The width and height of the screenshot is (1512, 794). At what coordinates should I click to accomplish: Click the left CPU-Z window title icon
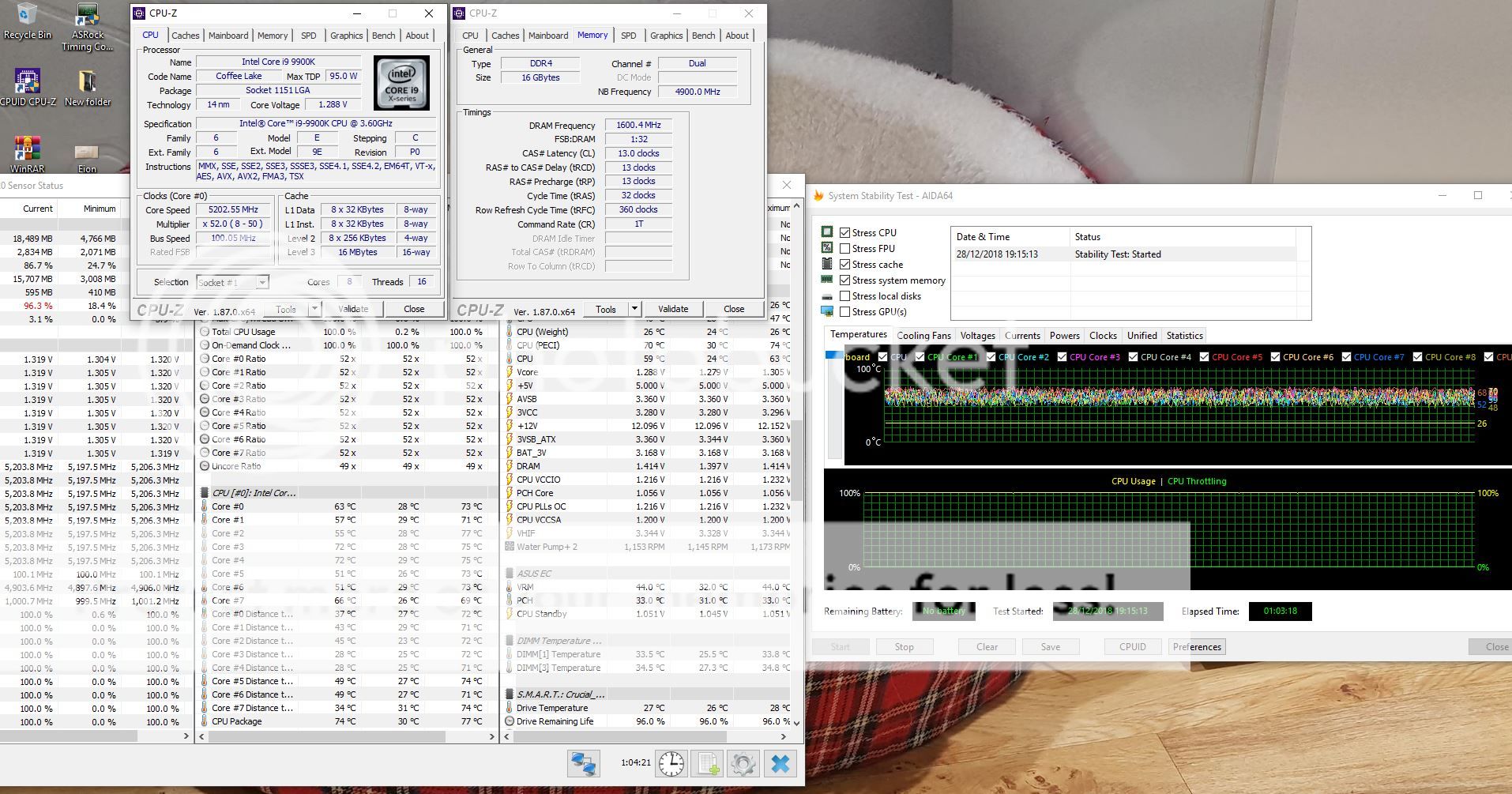(140, 13)
